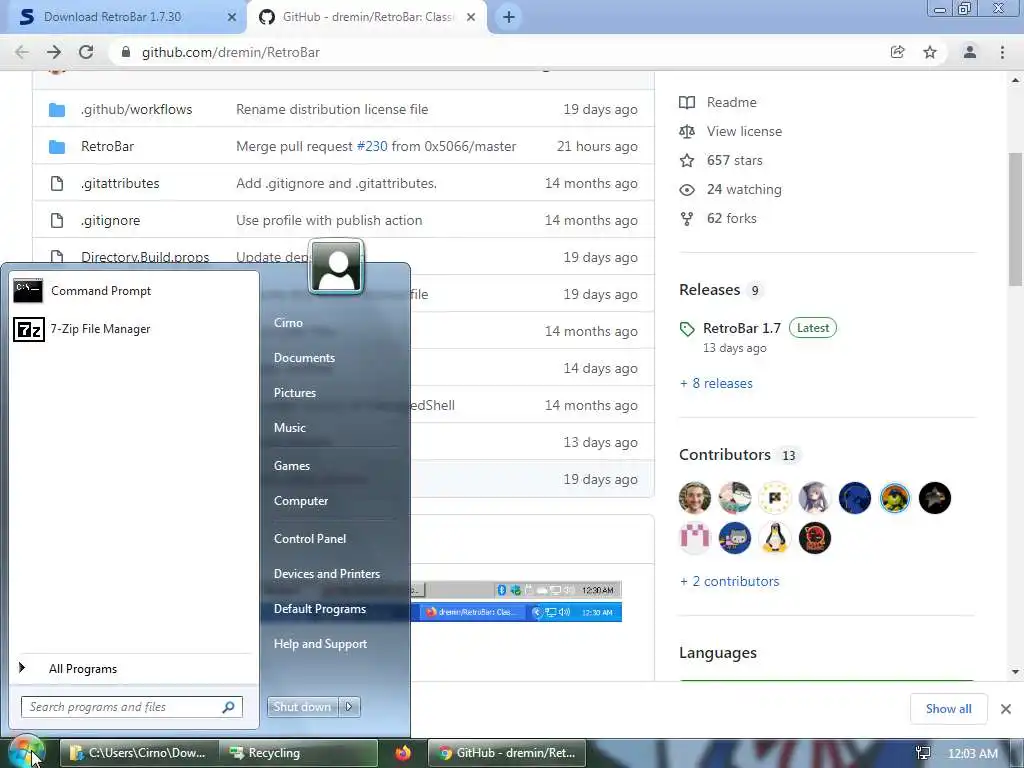Image resolution: width=1024 pixels, height=768 pixels.
Task: Open Help and Support
Action: (320, 644)
